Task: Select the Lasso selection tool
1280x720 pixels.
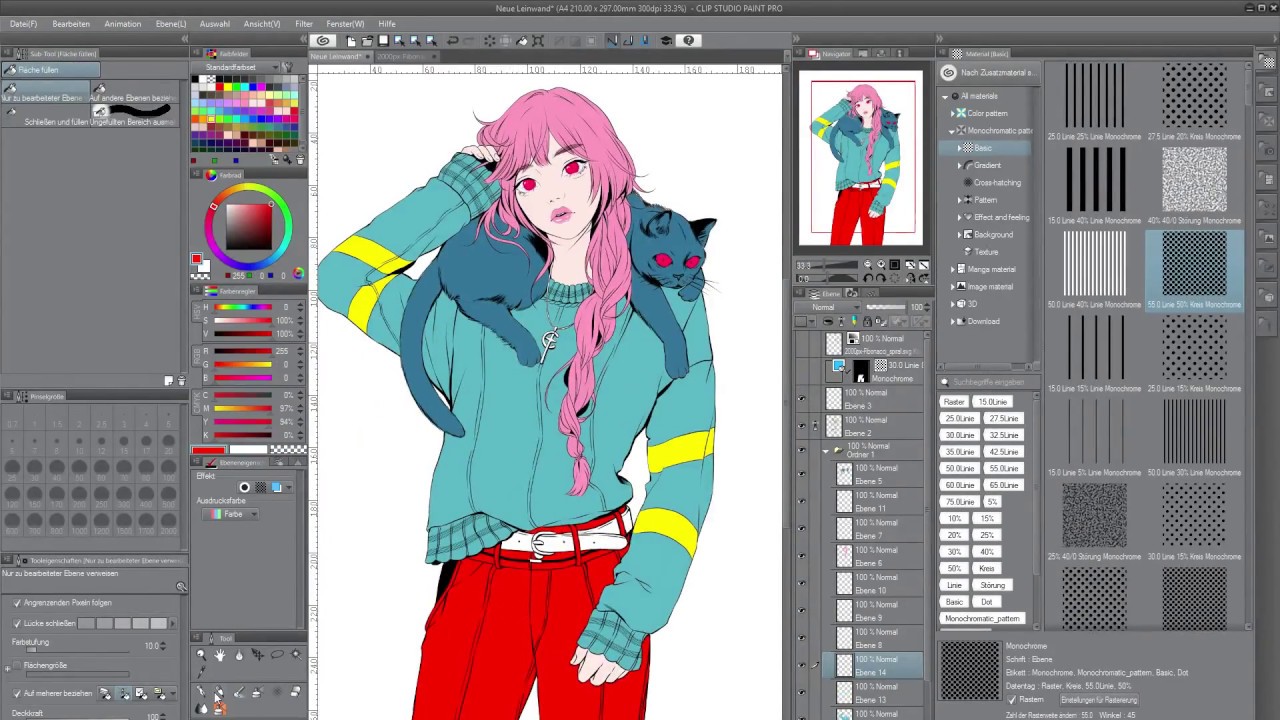Action: [x=277, y=655]
